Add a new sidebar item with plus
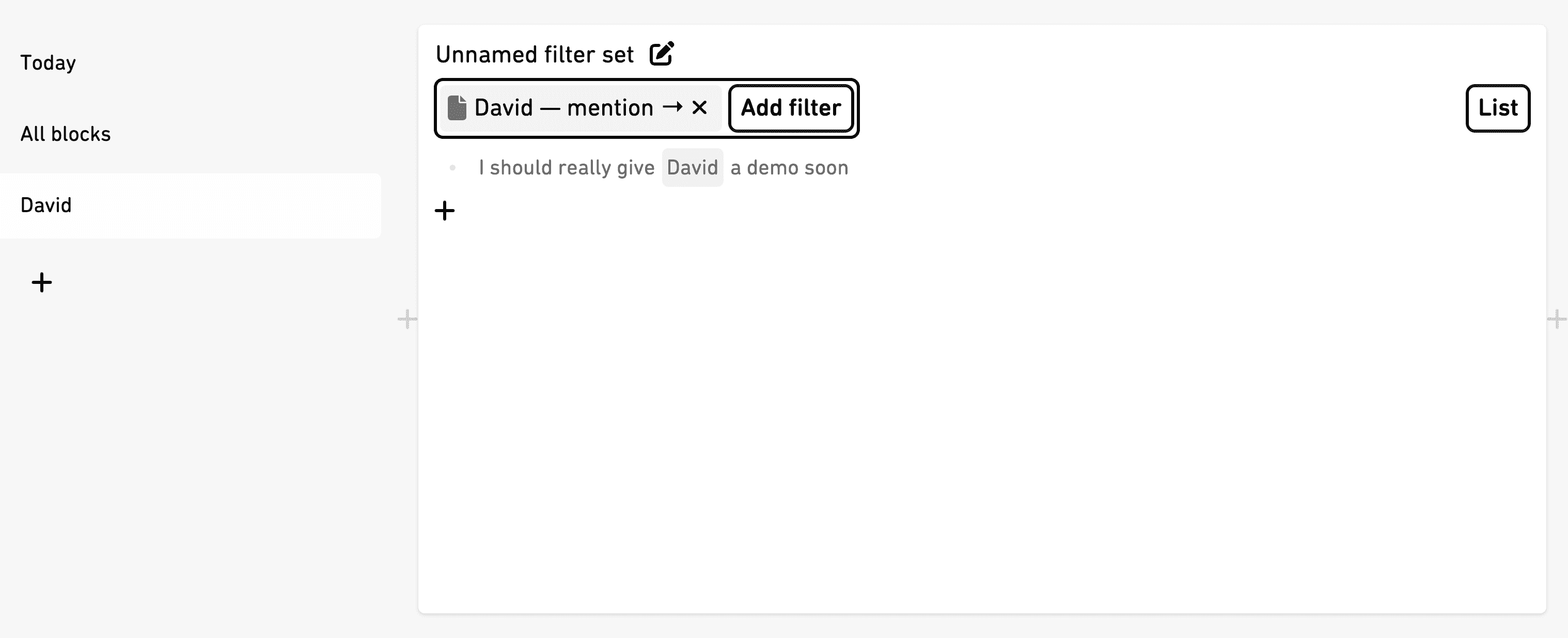Viewport: 1568px width, 638px height. (42, 282)
